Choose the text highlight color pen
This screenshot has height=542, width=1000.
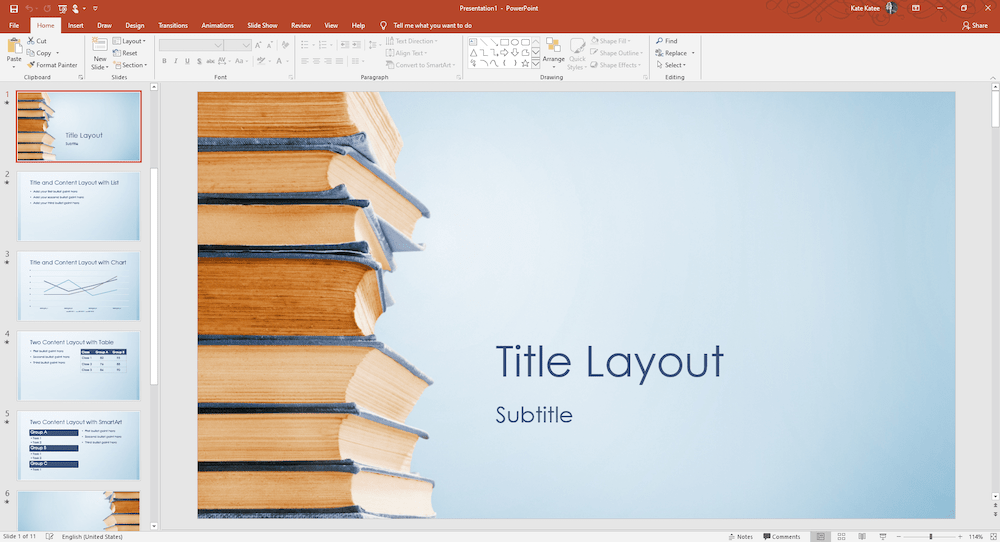click(261, 61)
